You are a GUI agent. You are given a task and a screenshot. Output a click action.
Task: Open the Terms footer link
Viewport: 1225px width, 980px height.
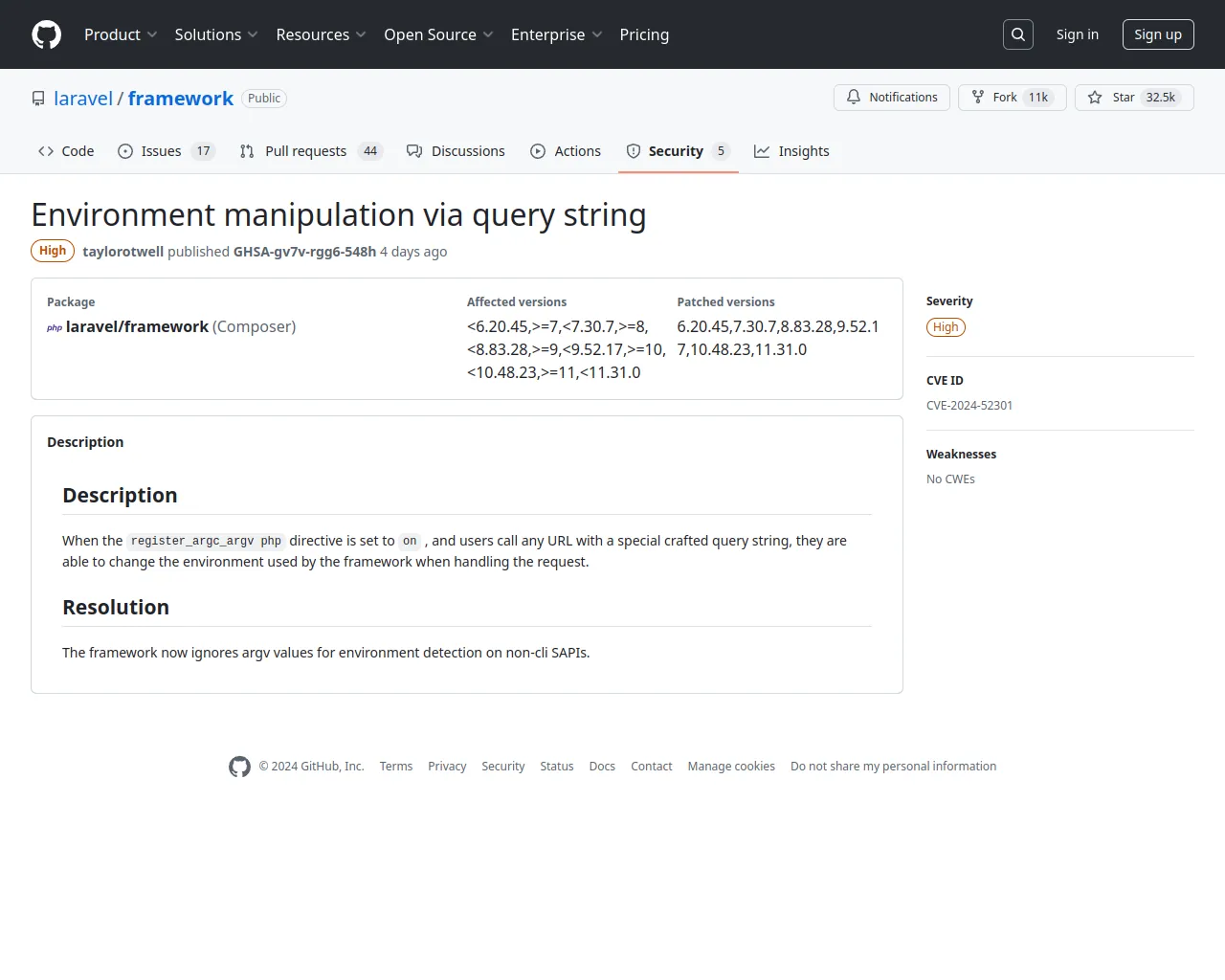[396, 767]
